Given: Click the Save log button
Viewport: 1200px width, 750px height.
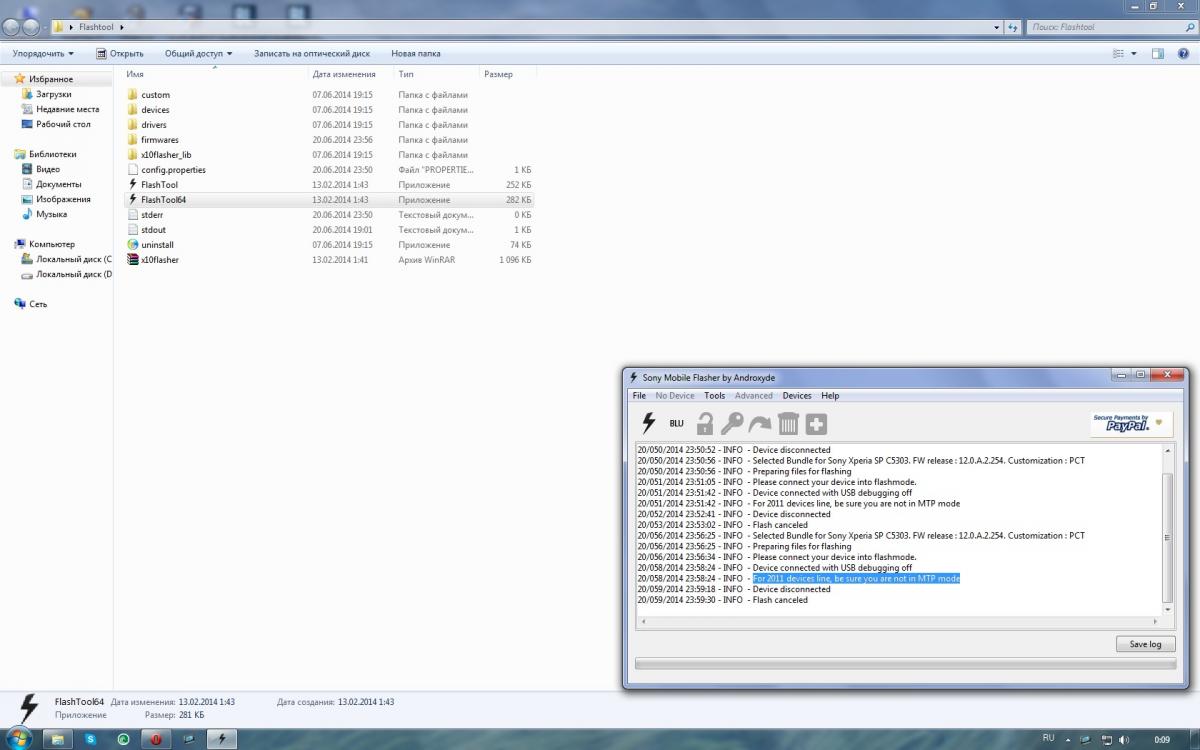Looking at the screenshot, I should click(x=1145, y=644).
